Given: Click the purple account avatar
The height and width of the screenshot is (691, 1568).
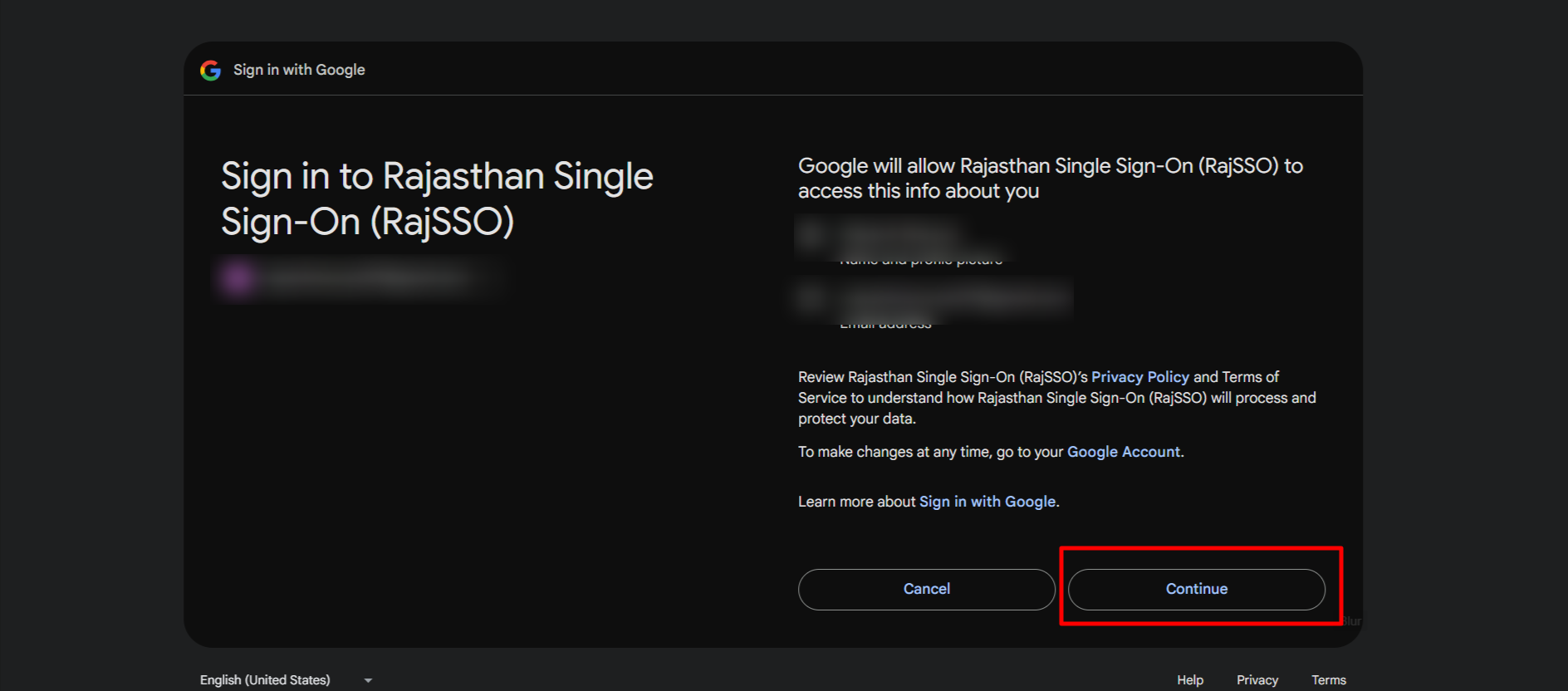Looking at the screenshot, I should tap(238, 279).
